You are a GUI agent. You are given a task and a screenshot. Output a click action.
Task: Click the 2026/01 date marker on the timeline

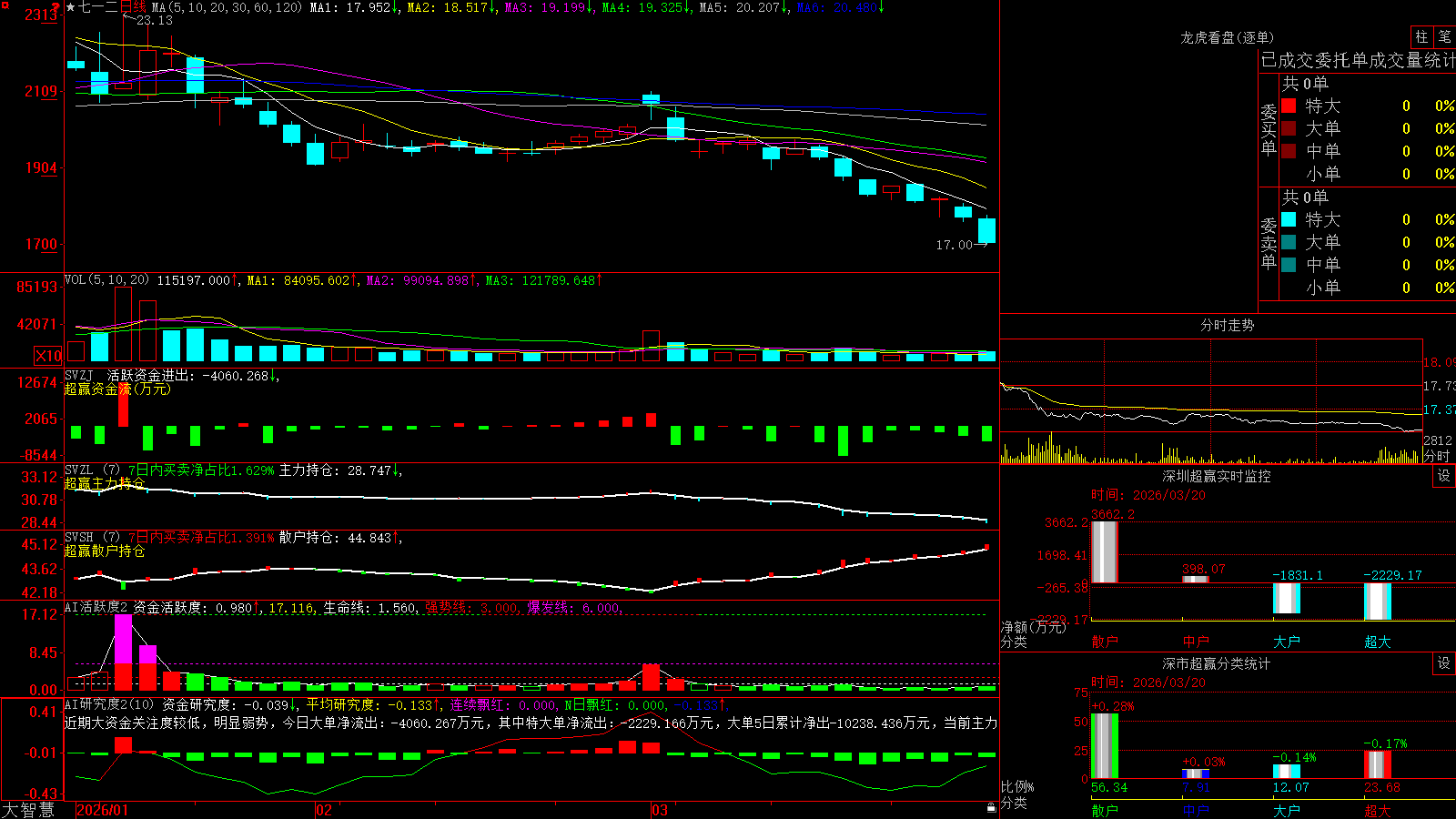[x=103, y=810]
